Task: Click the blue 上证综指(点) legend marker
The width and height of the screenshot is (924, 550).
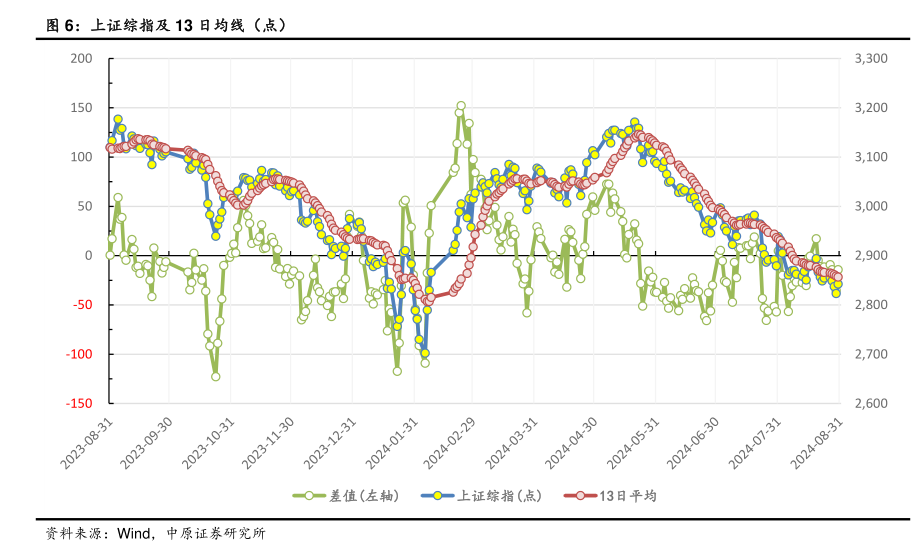Action: coord(437,495)
